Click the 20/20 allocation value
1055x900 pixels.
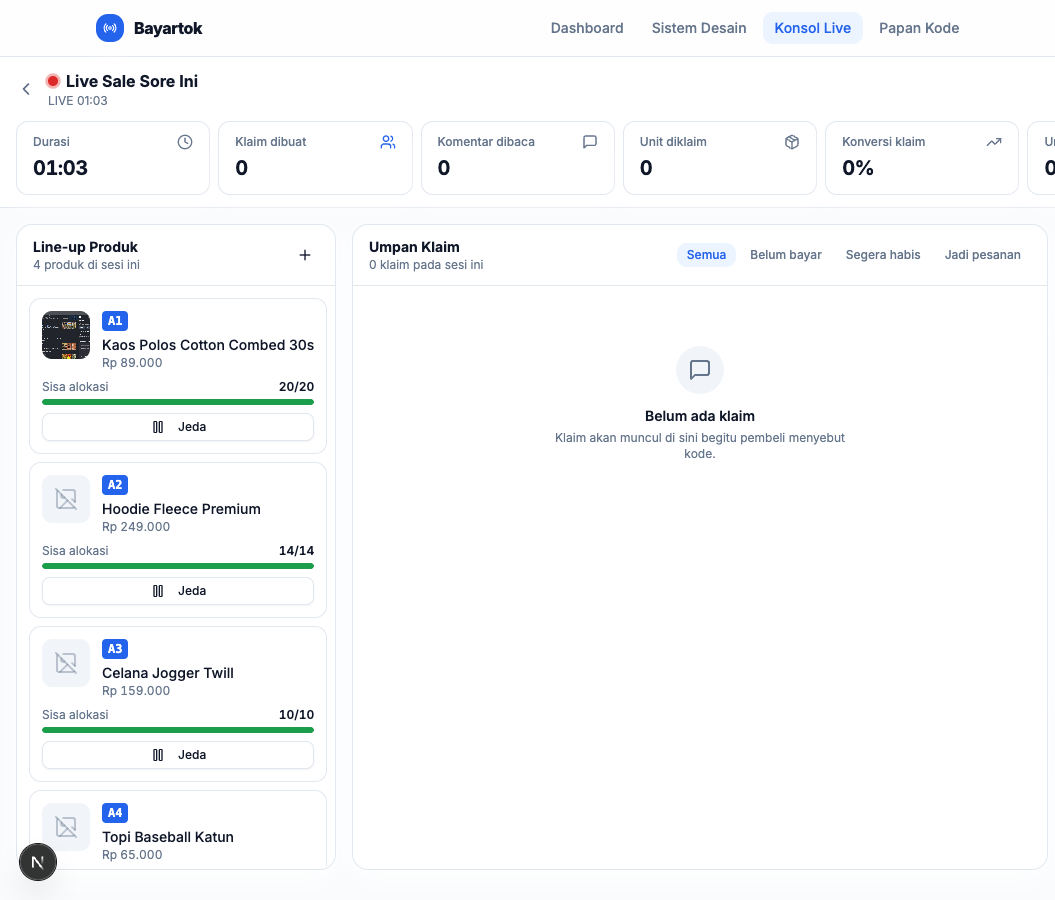[297, 387]
